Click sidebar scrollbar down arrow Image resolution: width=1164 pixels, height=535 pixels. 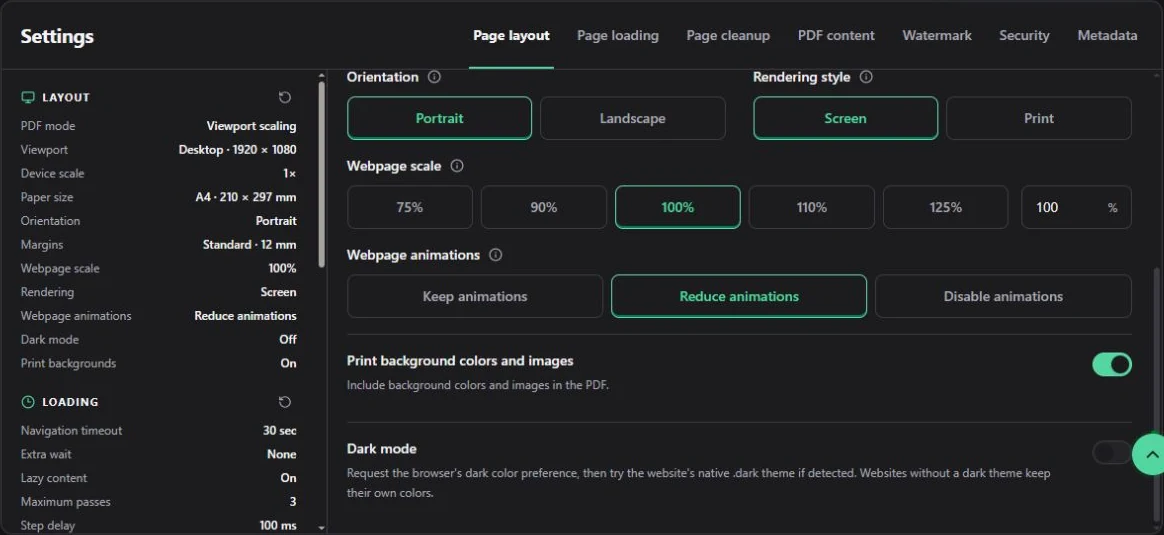[321, 528]
